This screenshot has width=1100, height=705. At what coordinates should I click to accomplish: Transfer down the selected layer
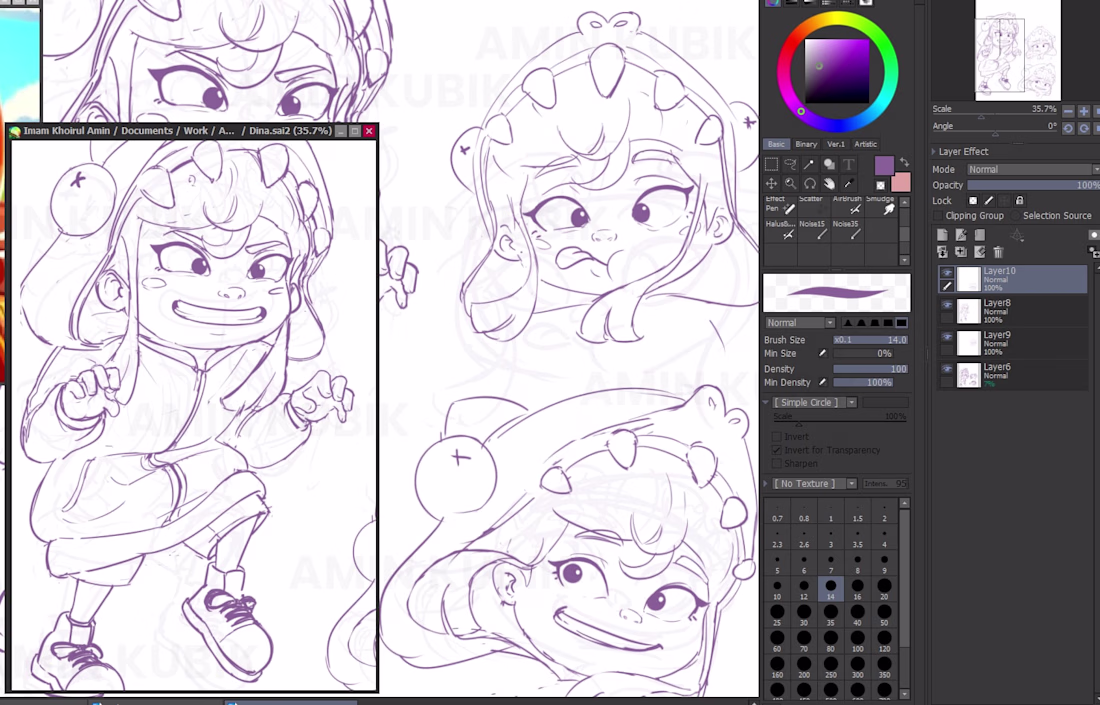click(x=942, y=252)
